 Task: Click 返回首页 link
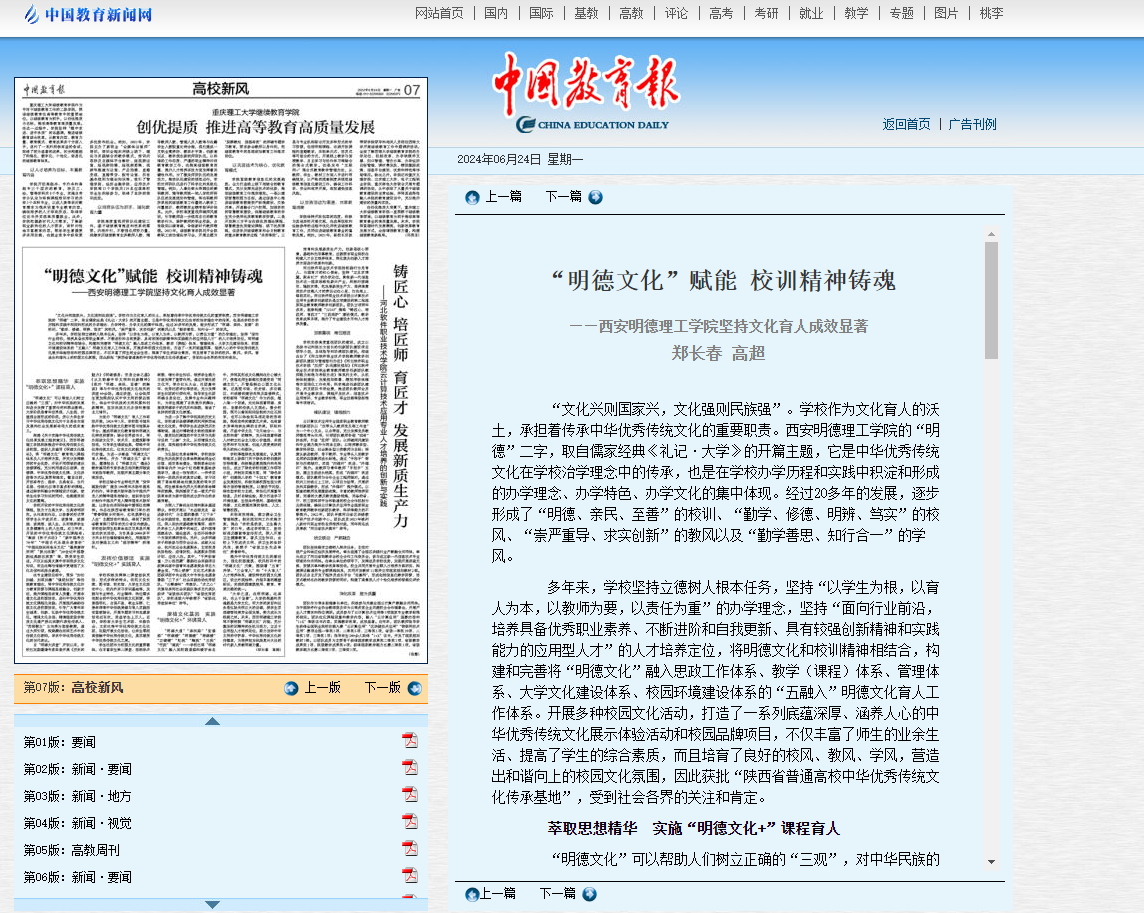pyautogui.click(x=906, y=124)
